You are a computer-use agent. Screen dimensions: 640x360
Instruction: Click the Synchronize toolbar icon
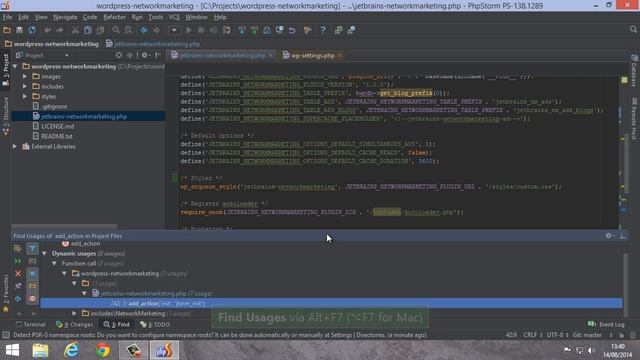pyautogui.click(x=32, y=30)
